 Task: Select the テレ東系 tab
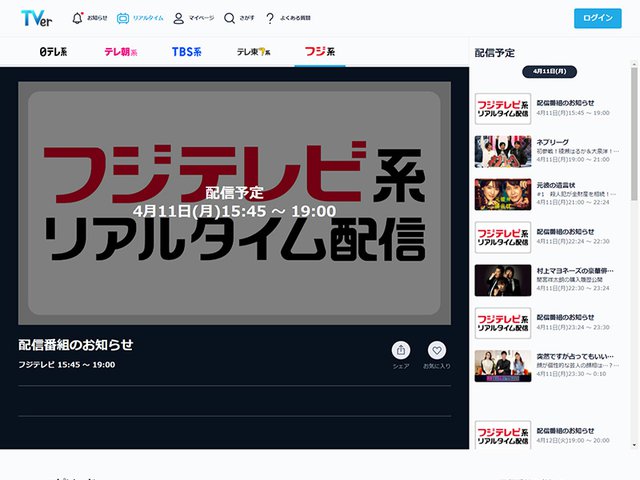[x=254, y=51]
